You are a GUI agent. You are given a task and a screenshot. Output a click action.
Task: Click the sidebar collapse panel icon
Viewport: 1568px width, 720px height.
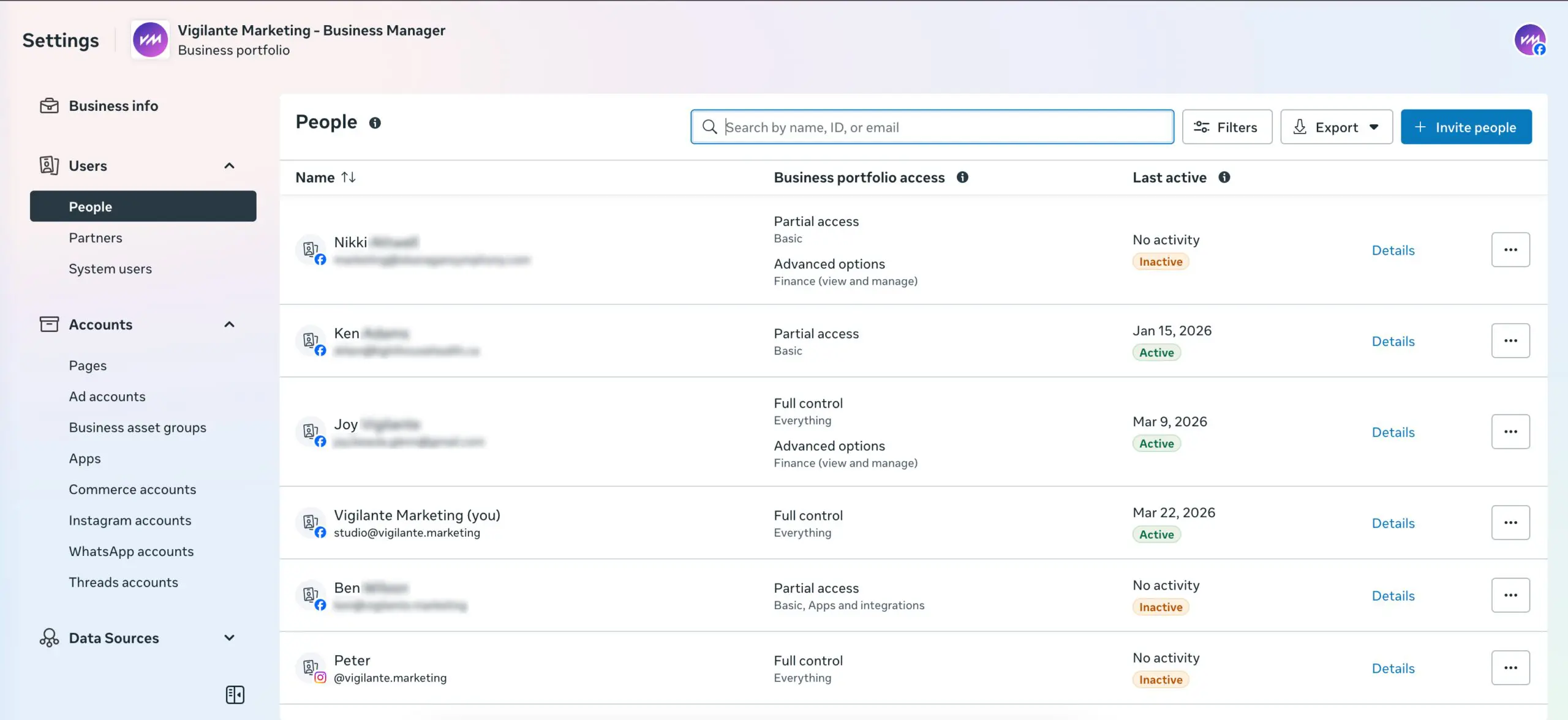[235, 694]
